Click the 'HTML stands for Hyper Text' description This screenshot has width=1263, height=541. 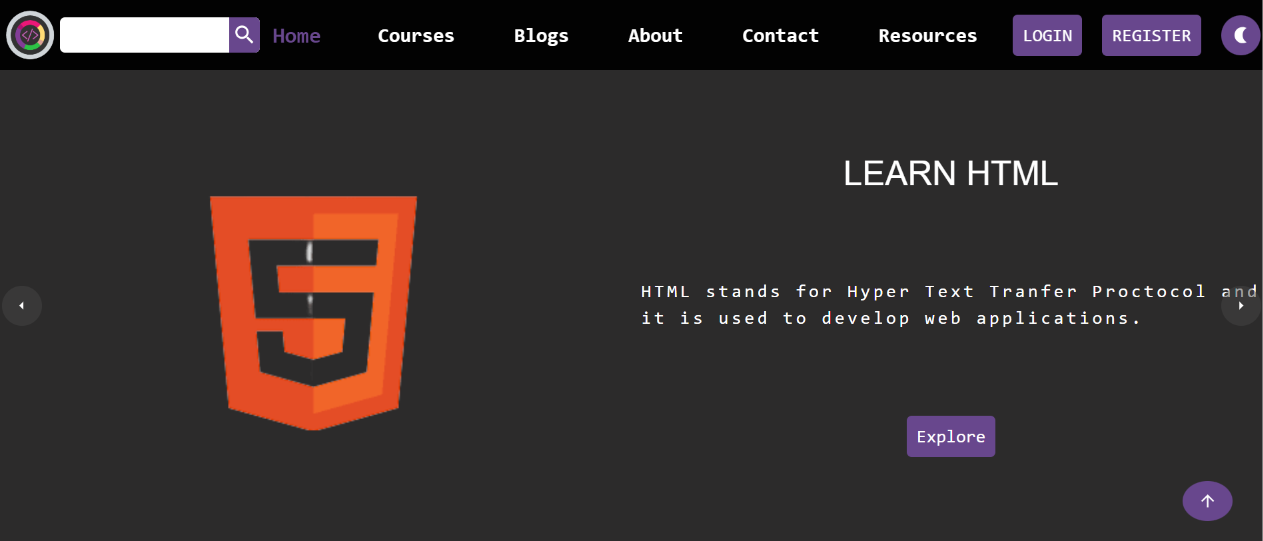click(950, 305)
